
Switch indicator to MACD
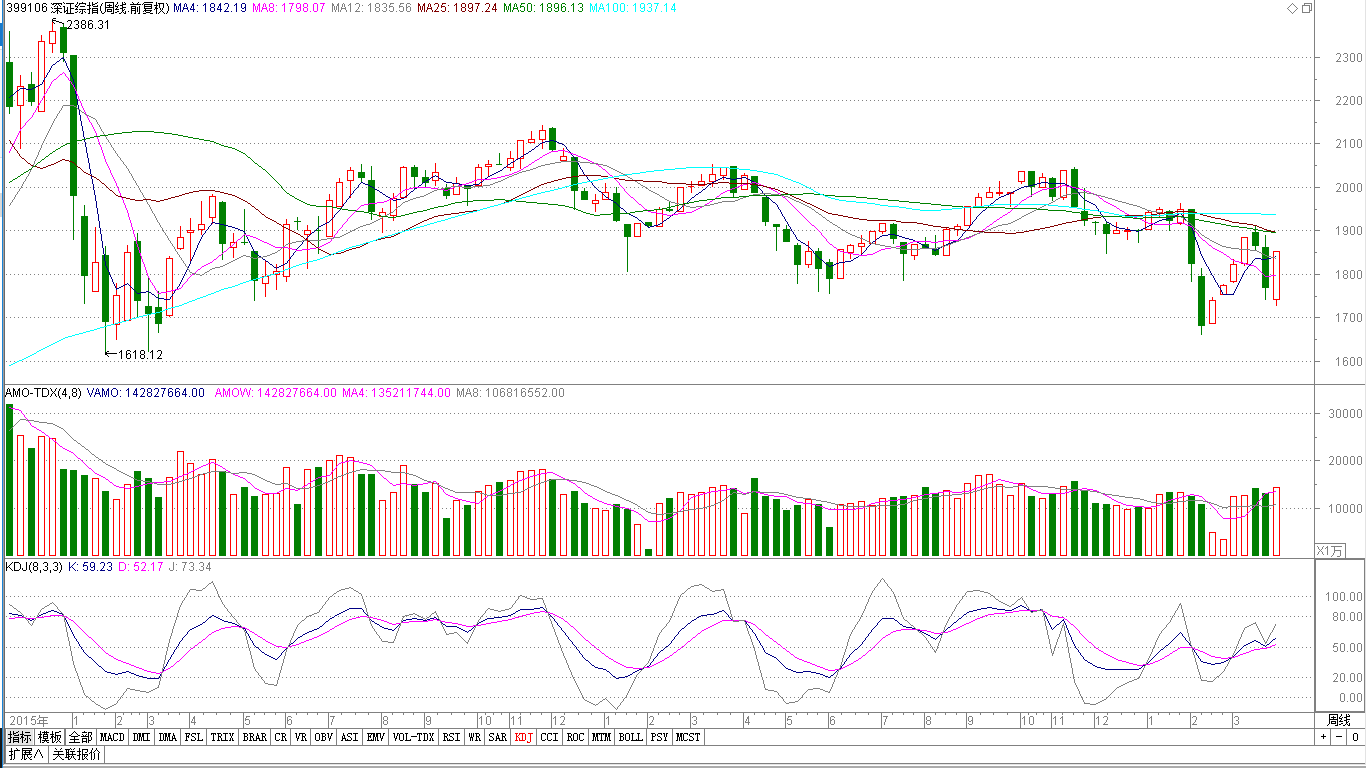(112, 737)
